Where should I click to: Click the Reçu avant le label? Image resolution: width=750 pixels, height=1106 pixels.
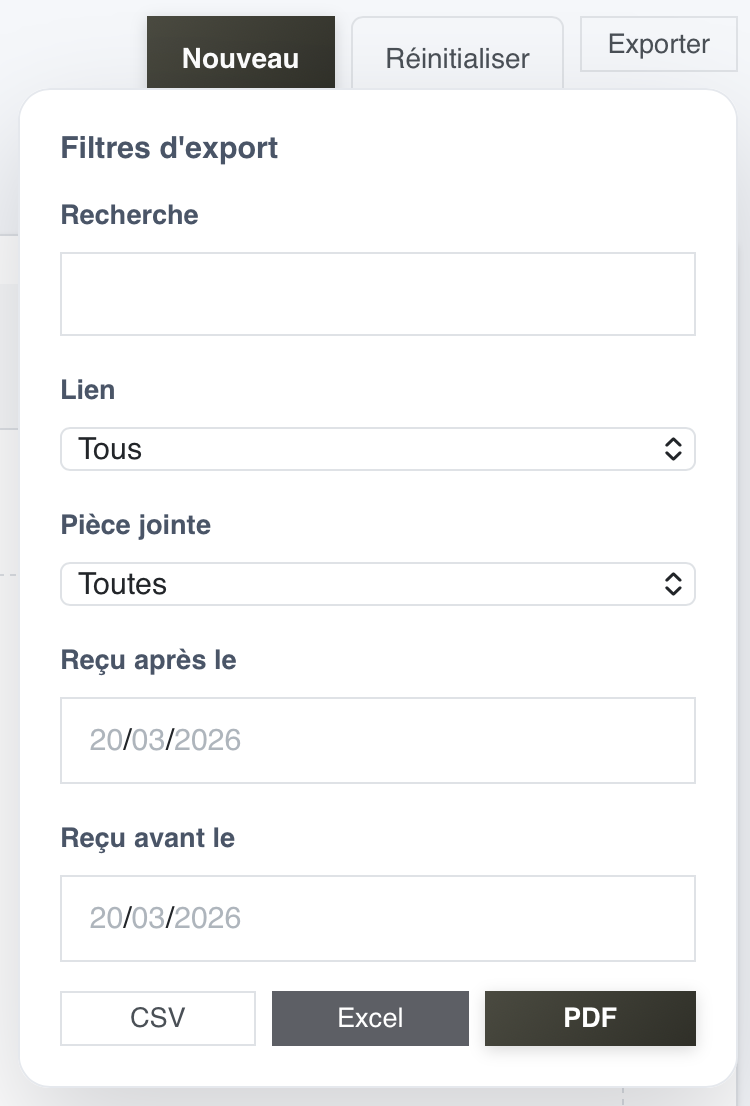[148, 837]
